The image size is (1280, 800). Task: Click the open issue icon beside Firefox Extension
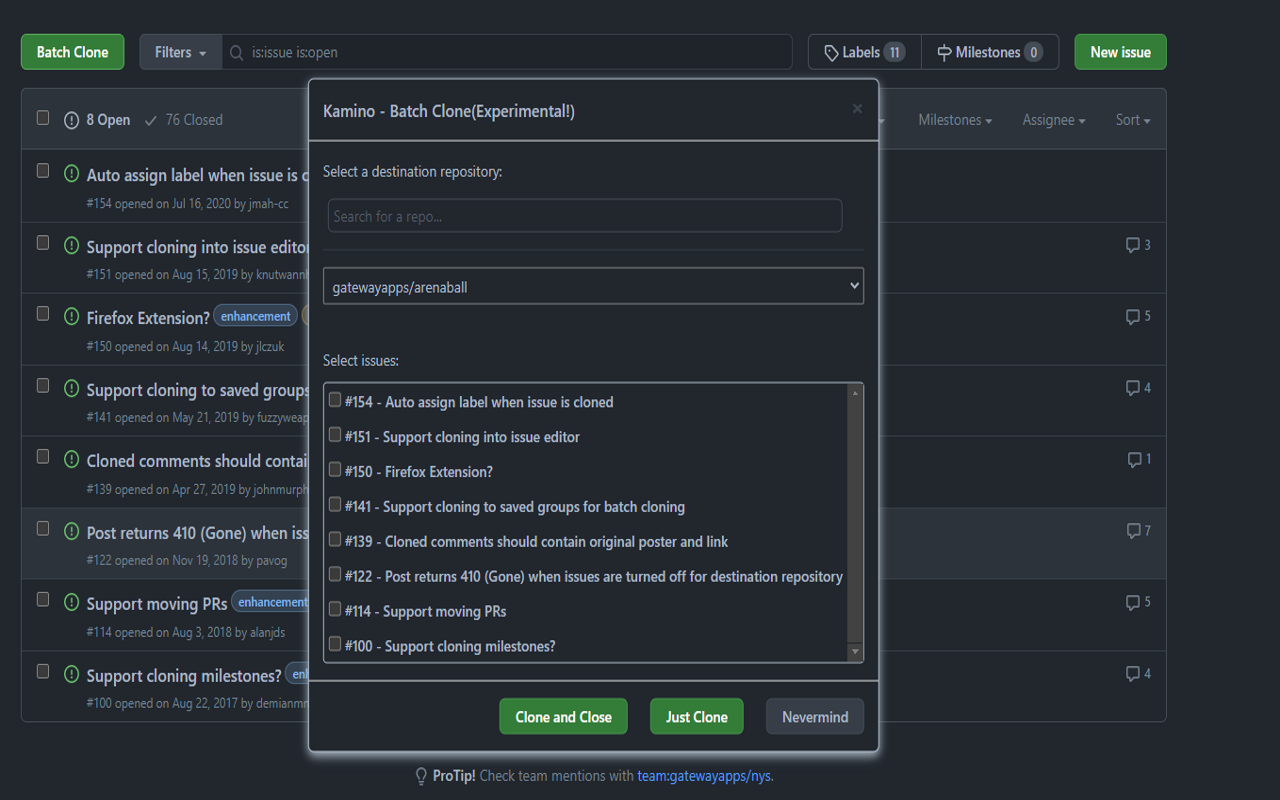71,317
